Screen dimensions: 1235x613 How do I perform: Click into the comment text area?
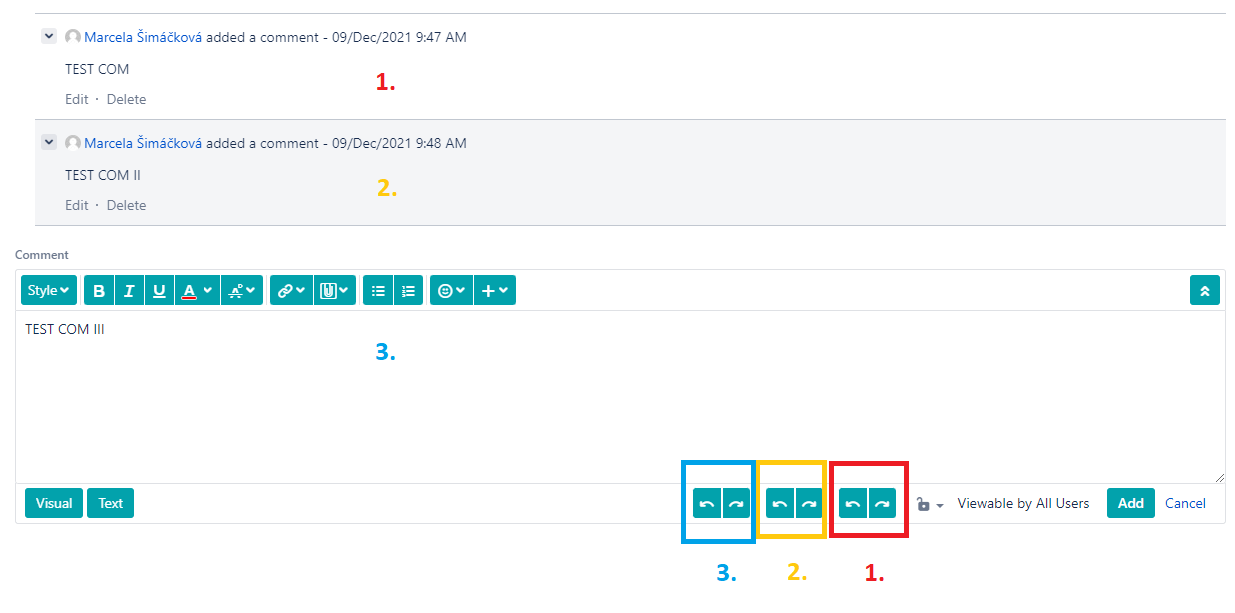pos(620,397)
